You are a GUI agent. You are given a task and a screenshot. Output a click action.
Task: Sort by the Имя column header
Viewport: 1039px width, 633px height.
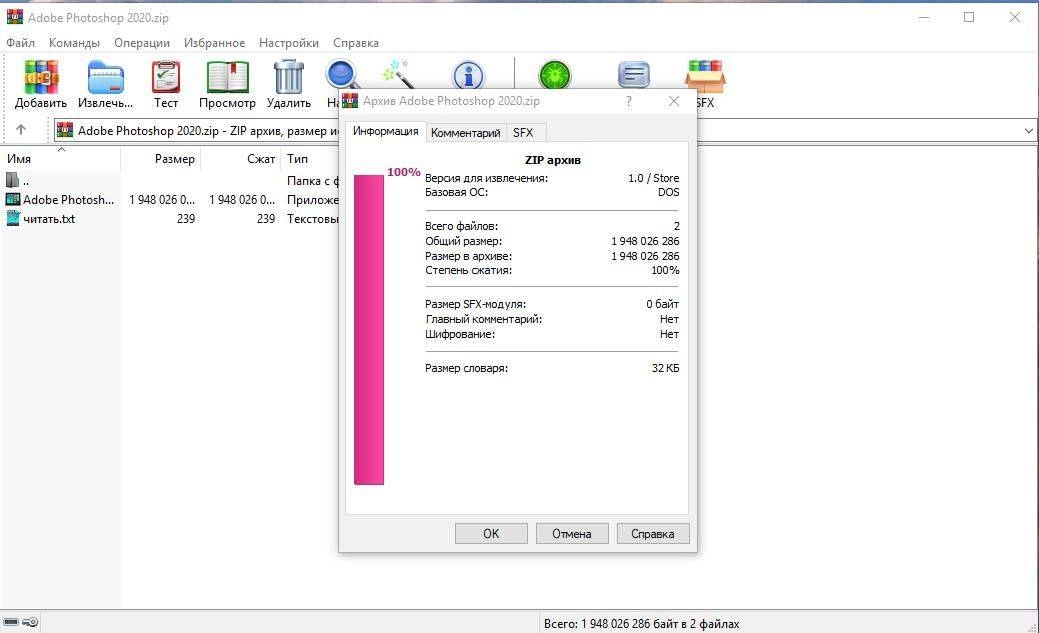60,159
